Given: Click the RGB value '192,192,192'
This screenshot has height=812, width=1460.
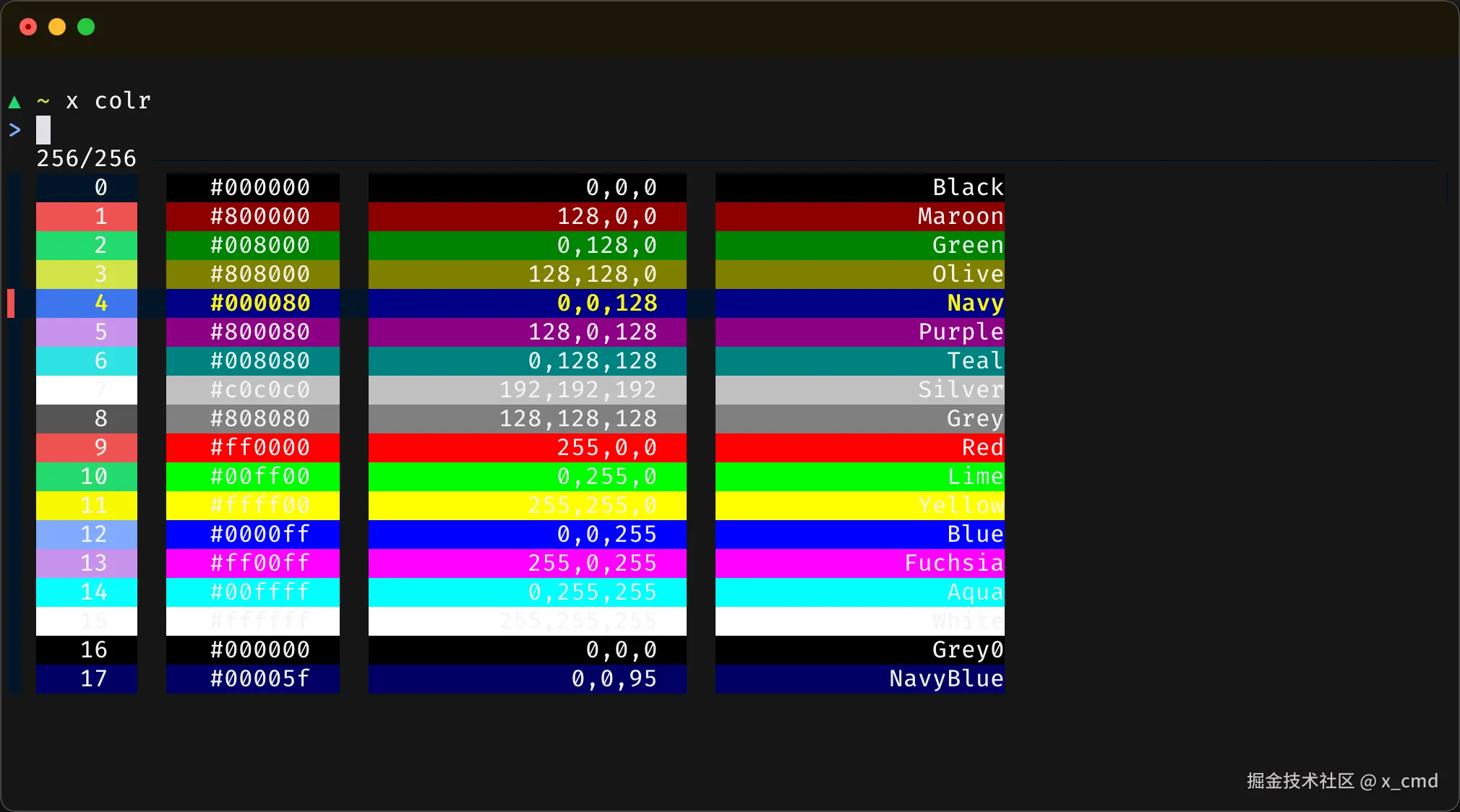Looking at the screenshot, I should pos(578,390).
